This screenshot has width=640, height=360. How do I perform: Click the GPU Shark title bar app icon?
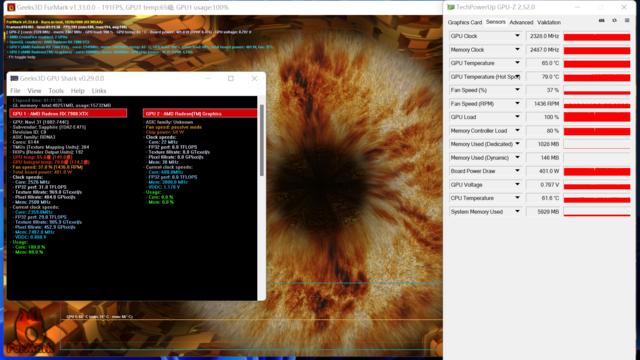(x=14, y=78)
